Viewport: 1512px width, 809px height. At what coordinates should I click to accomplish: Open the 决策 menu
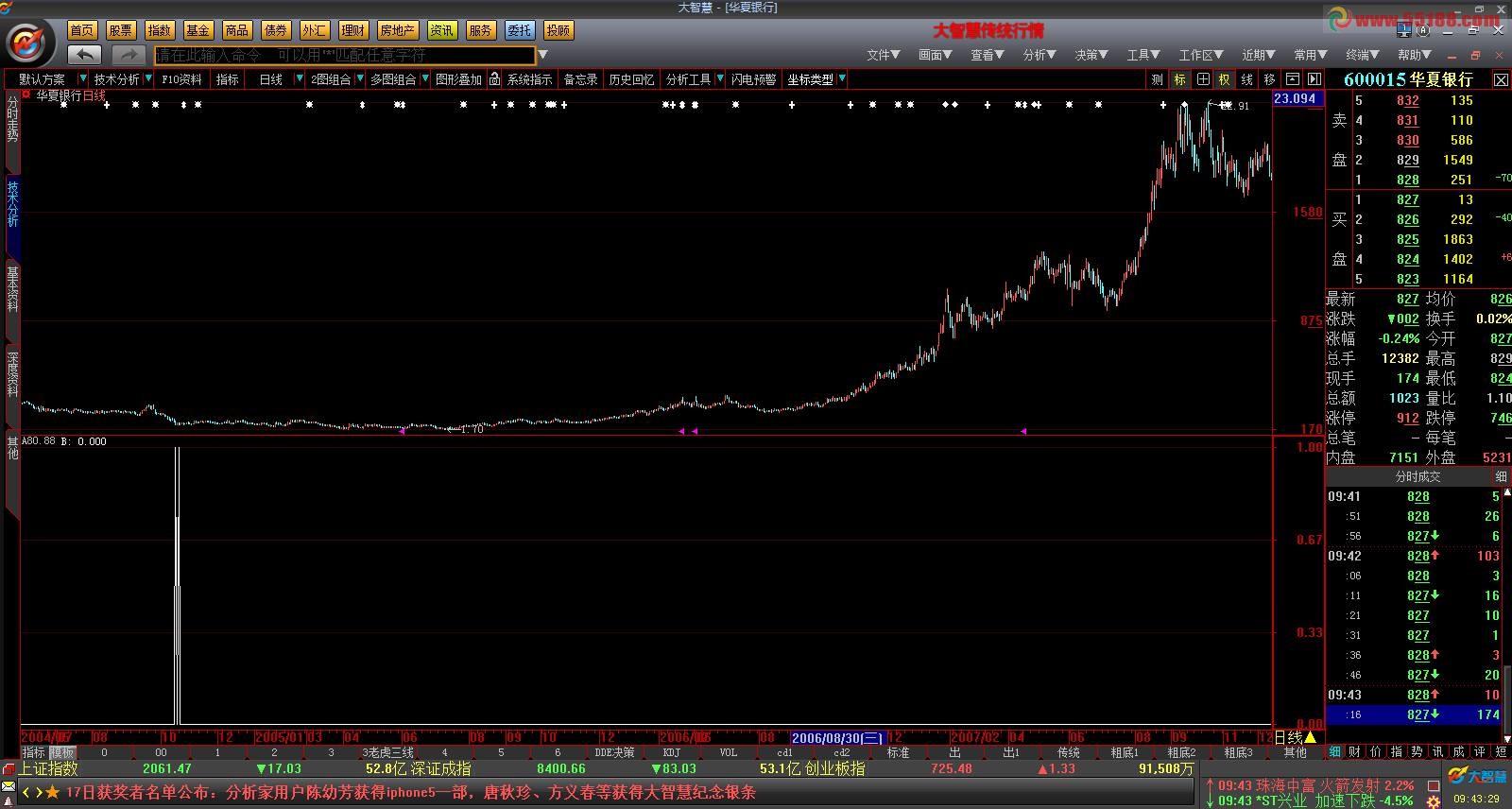click(x=1091, y=55)
